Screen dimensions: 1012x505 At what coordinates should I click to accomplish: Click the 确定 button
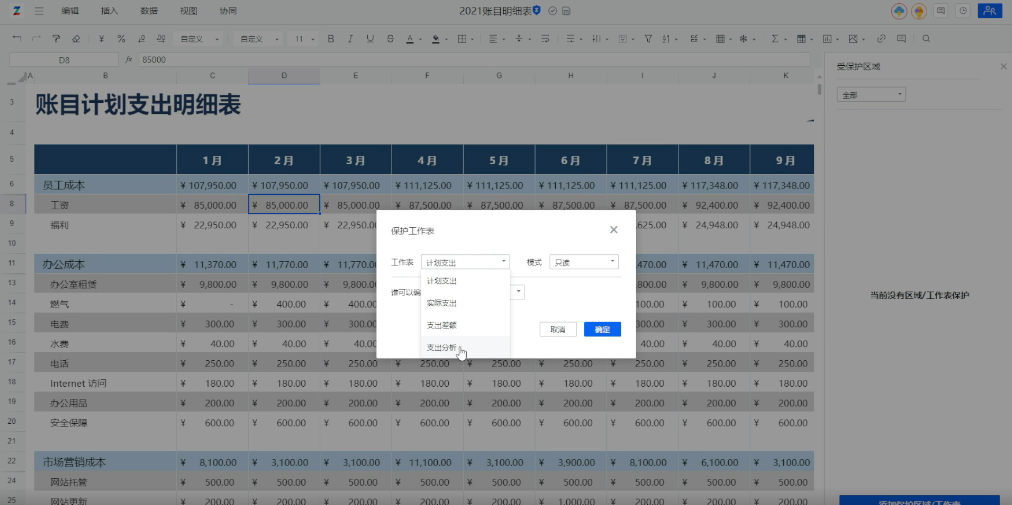point(602,329)
